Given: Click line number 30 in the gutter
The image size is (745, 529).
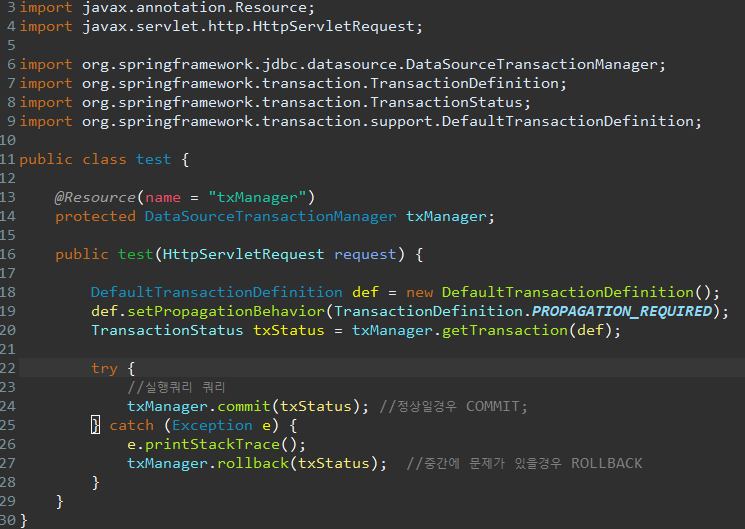Looking at the screenshot, I should (8, 520).
